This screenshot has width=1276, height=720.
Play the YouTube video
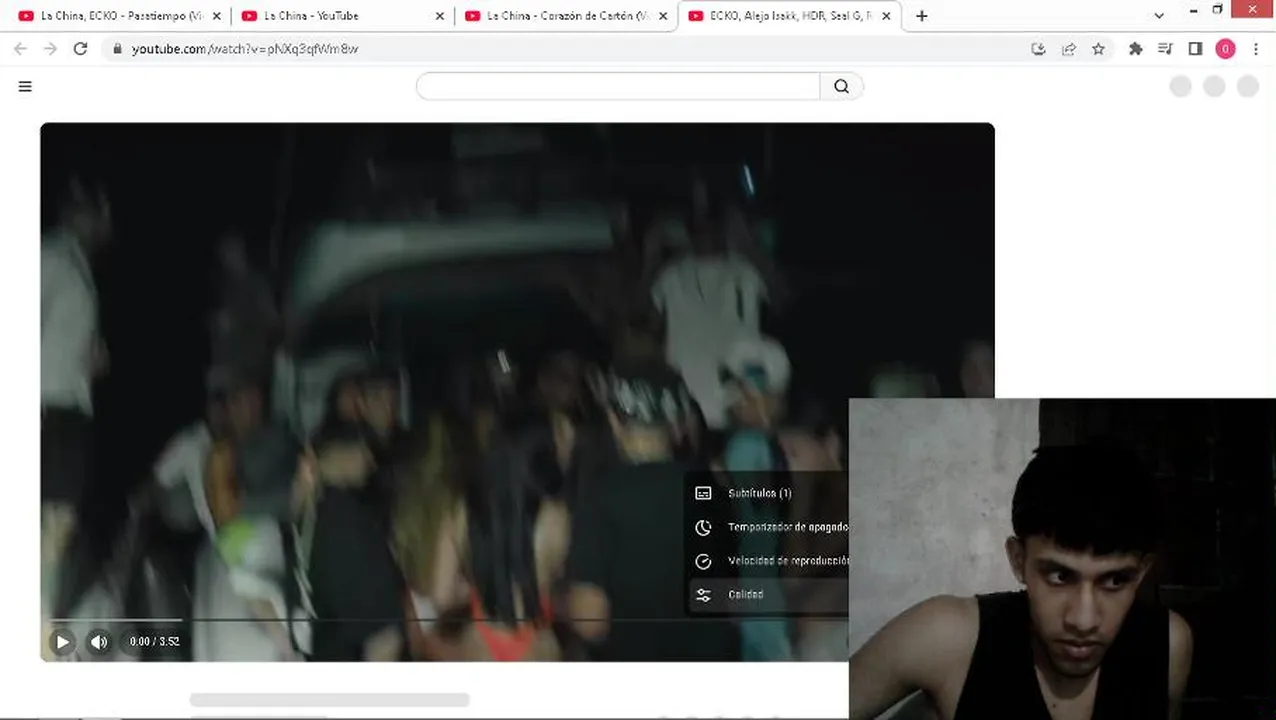pyautogui.click(x=62, y=642)
